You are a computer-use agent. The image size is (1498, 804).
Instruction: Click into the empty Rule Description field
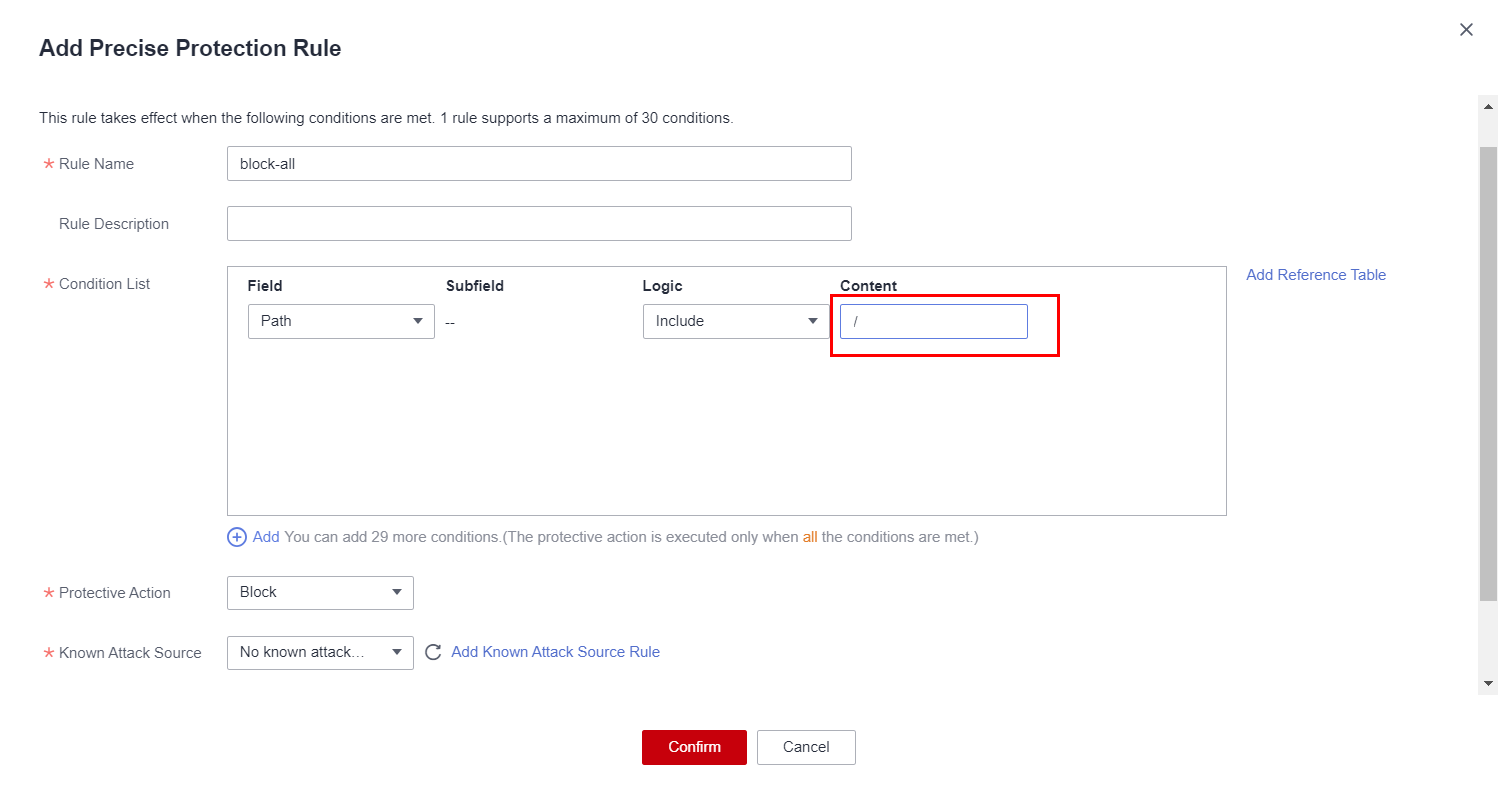click(539, 224)
